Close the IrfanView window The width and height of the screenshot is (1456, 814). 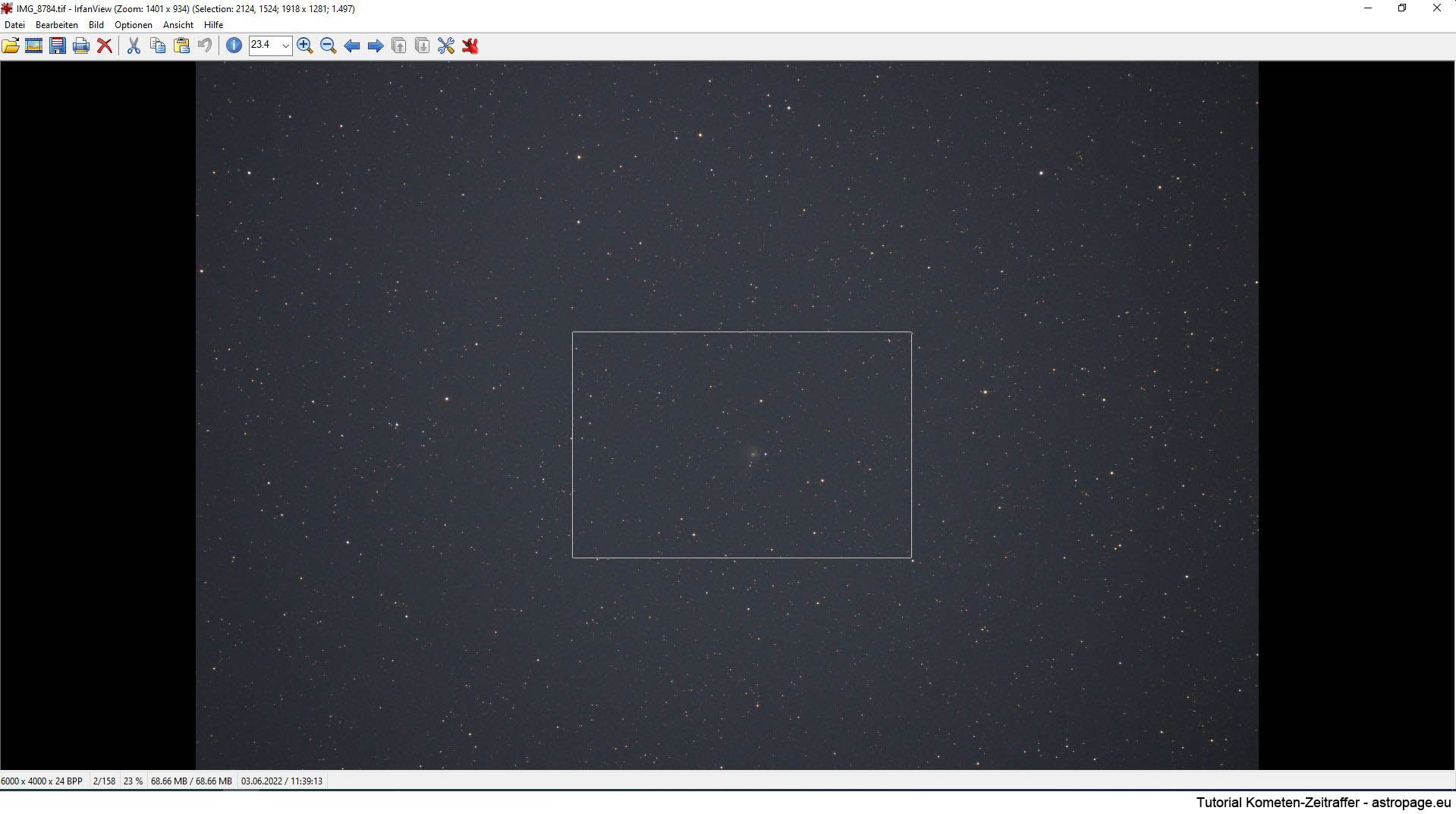(1437, 8)
